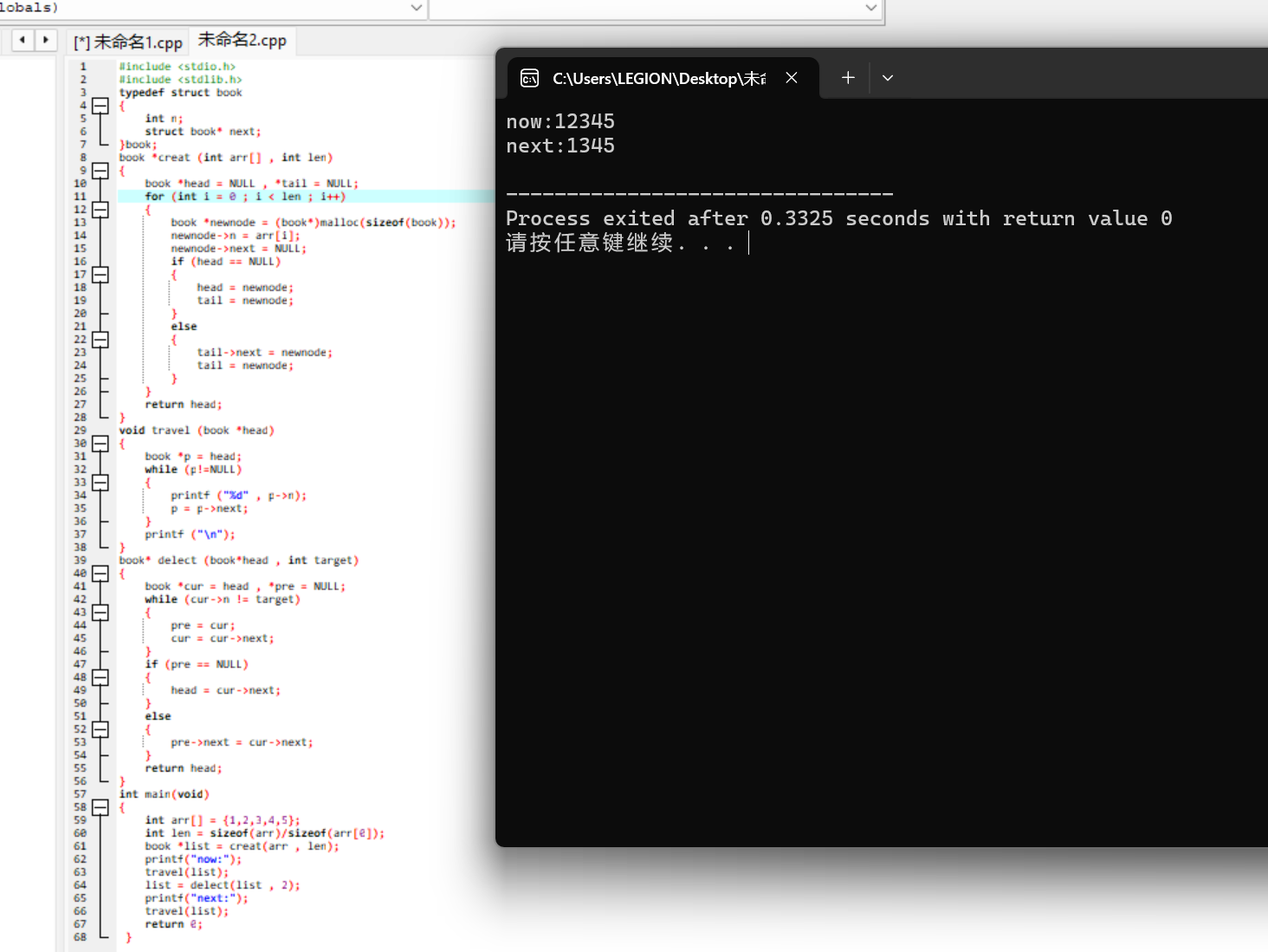Collapse the creat function fold at line 9
Screen dimensions: 1268x952
coord(100,171)
